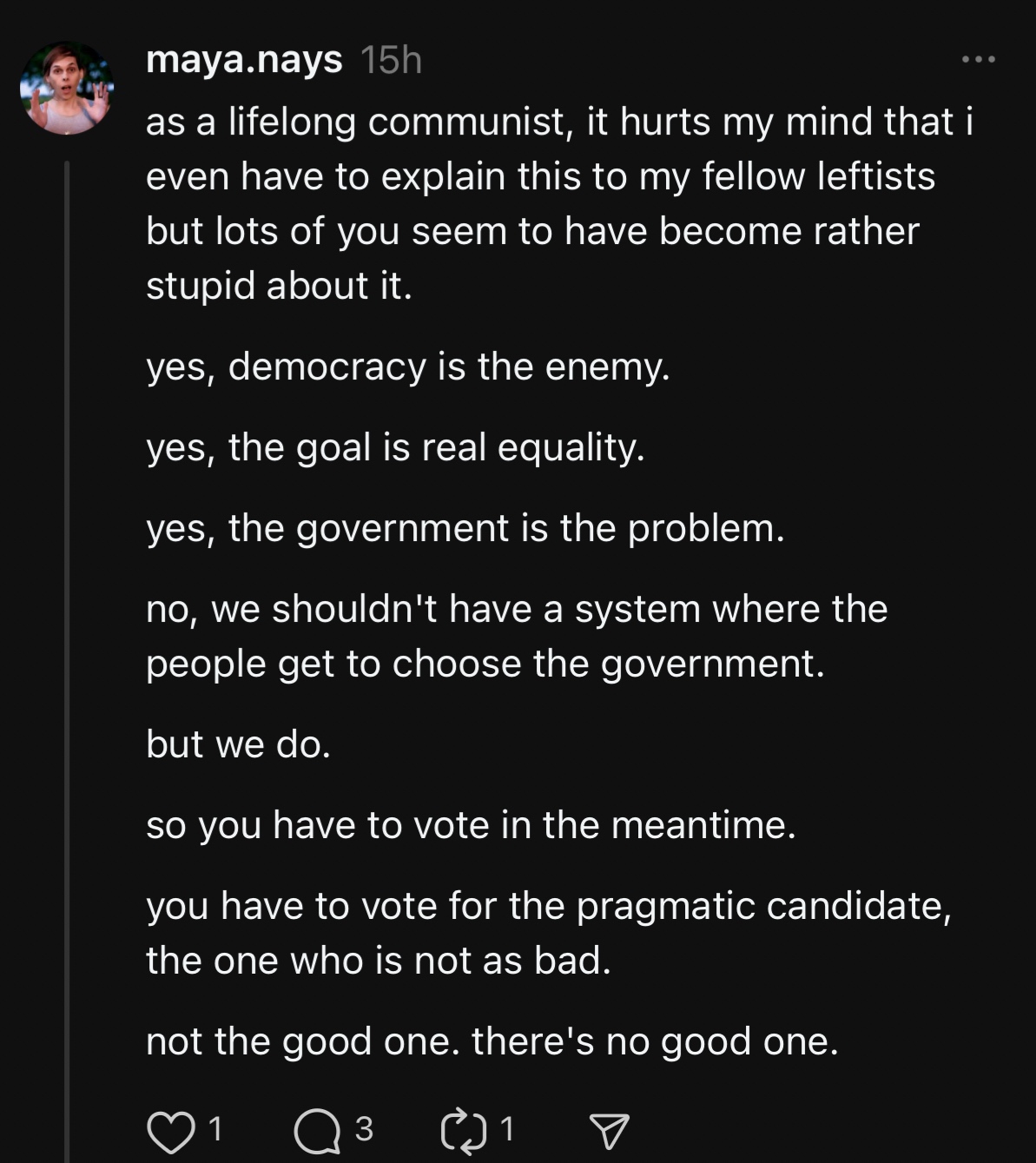Visit the maya.nays username link

tap(244, 60)
